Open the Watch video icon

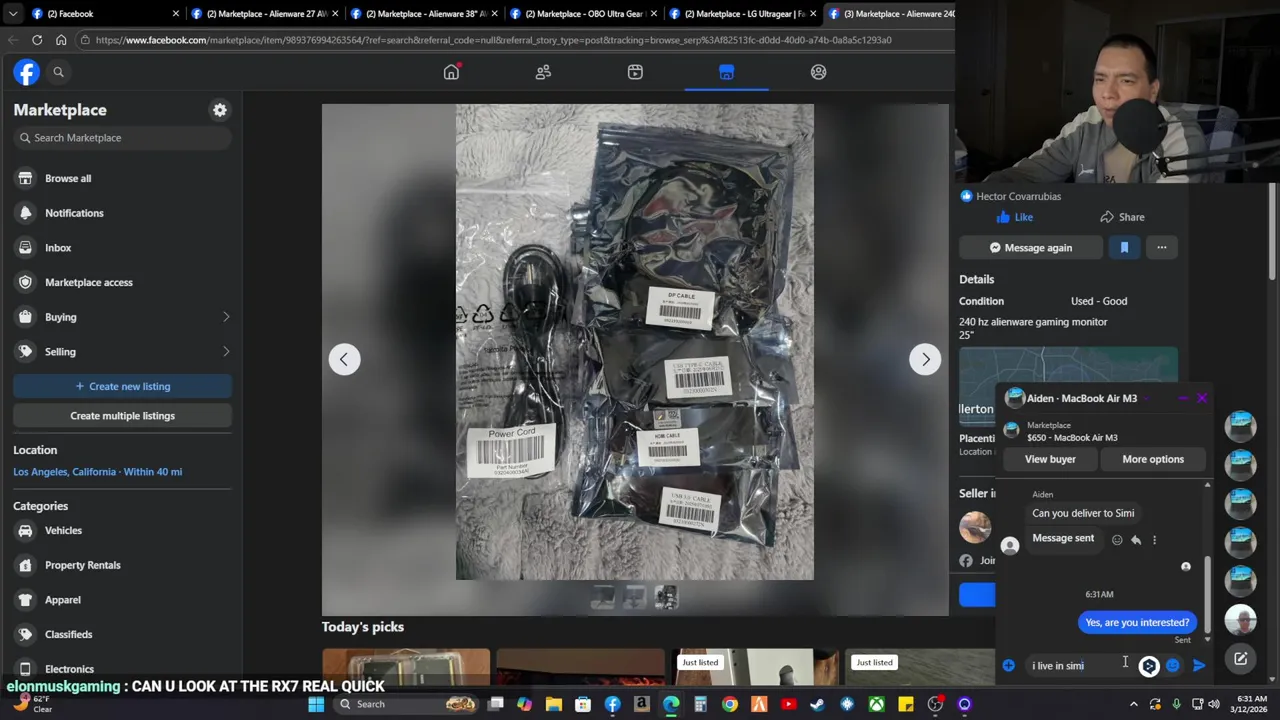tap(635, 72)
